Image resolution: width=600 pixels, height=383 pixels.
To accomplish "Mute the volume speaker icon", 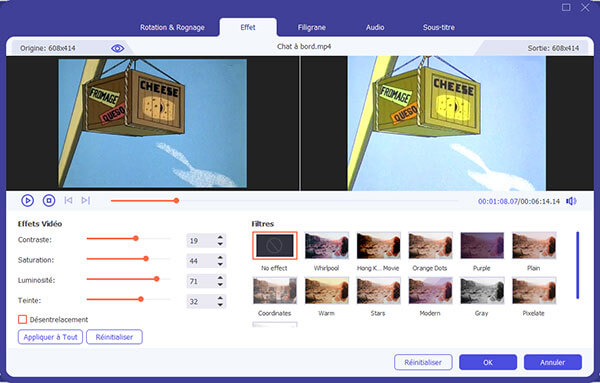I will click(x=571, y=201).
